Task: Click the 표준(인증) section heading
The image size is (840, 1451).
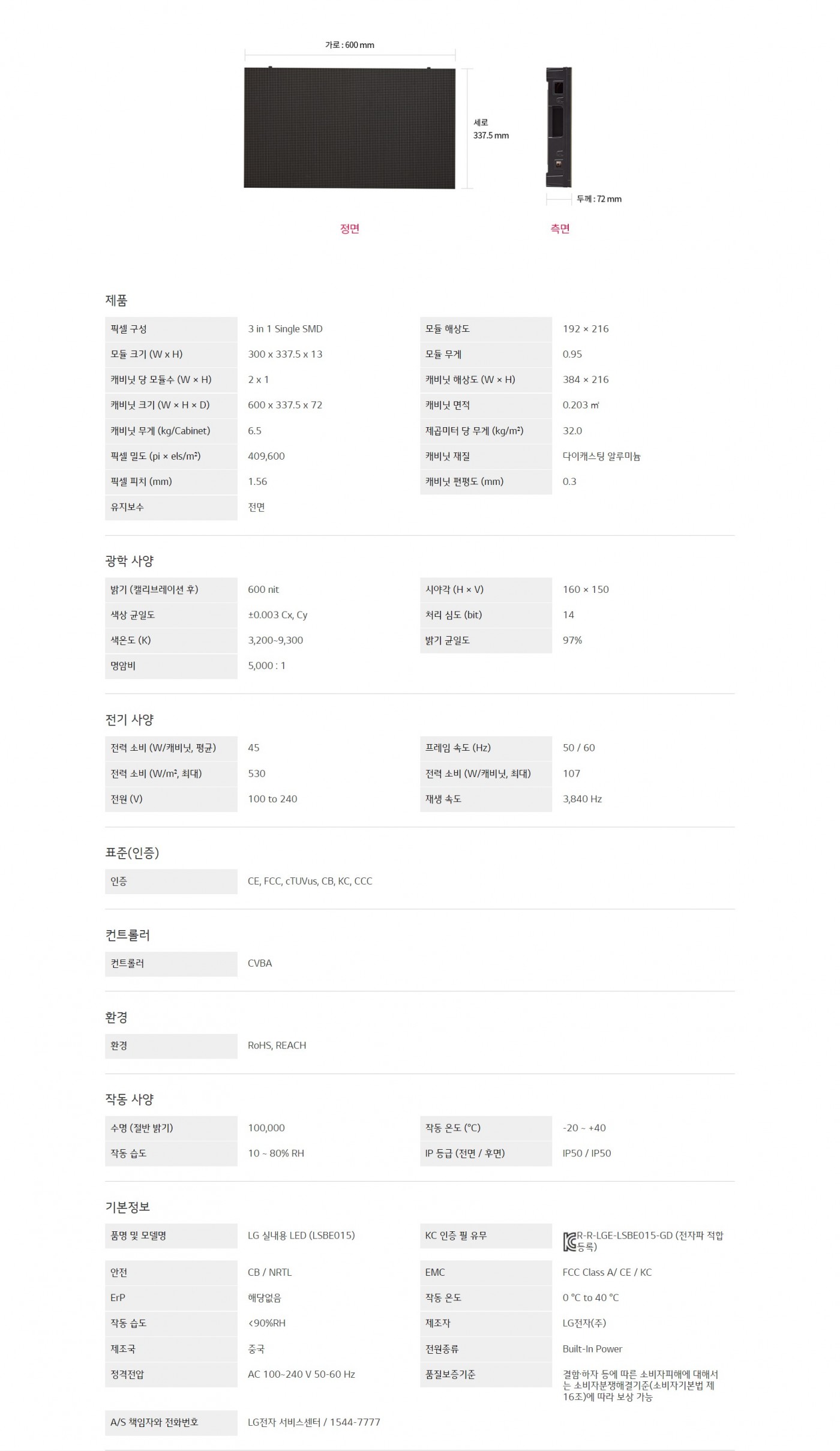Action: tap(132, 853)
